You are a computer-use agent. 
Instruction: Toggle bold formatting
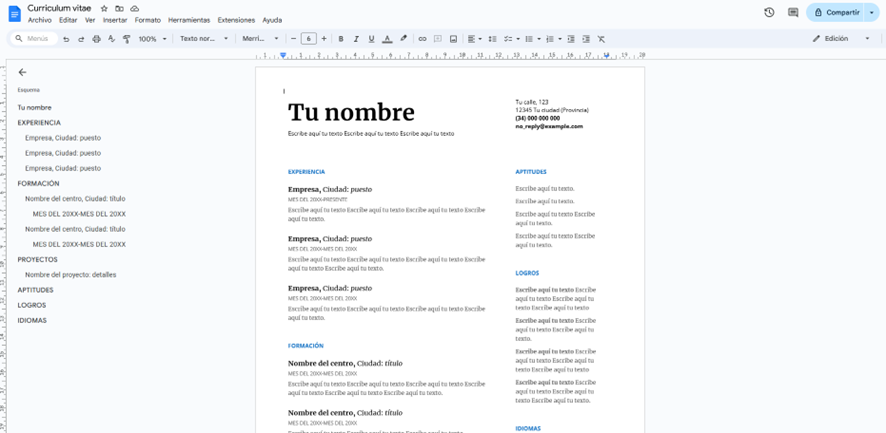(x=341, y=39)
